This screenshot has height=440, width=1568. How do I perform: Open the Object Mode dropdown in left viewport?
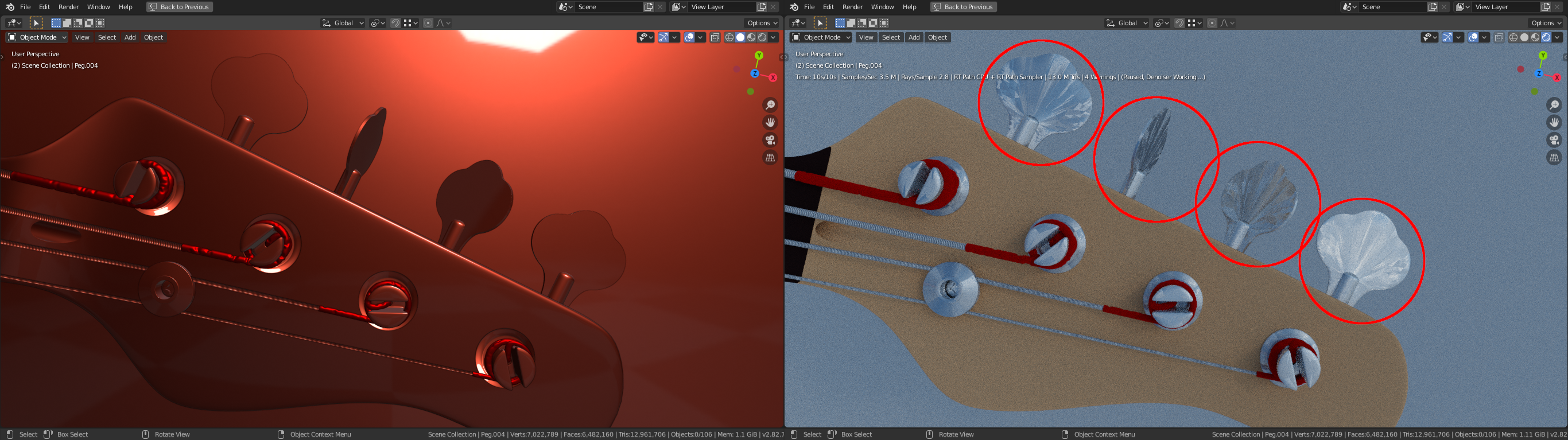pyautogui.click(x=37, y=38)
